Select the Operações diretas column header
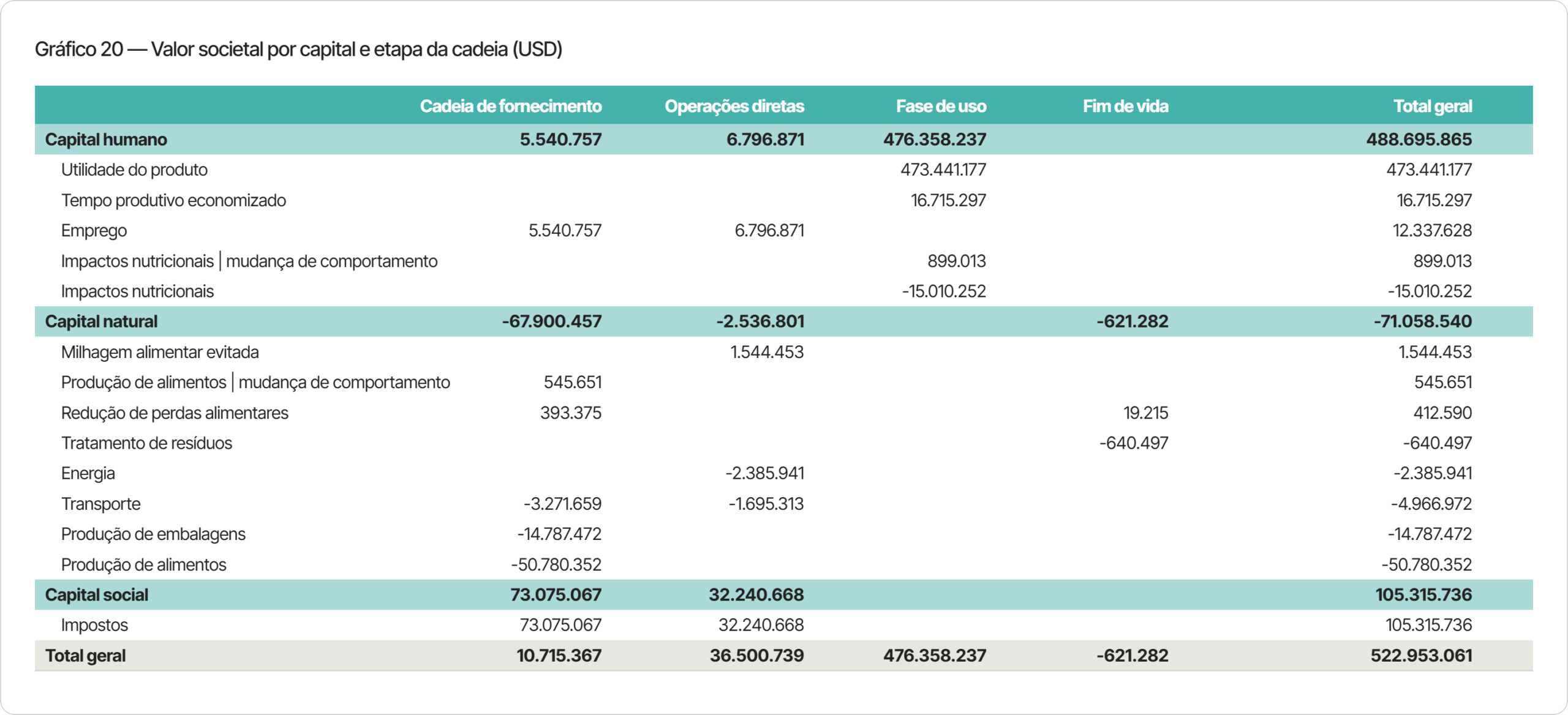The height and width of the screenshot is (715, 1568). [x=734, y=107]
